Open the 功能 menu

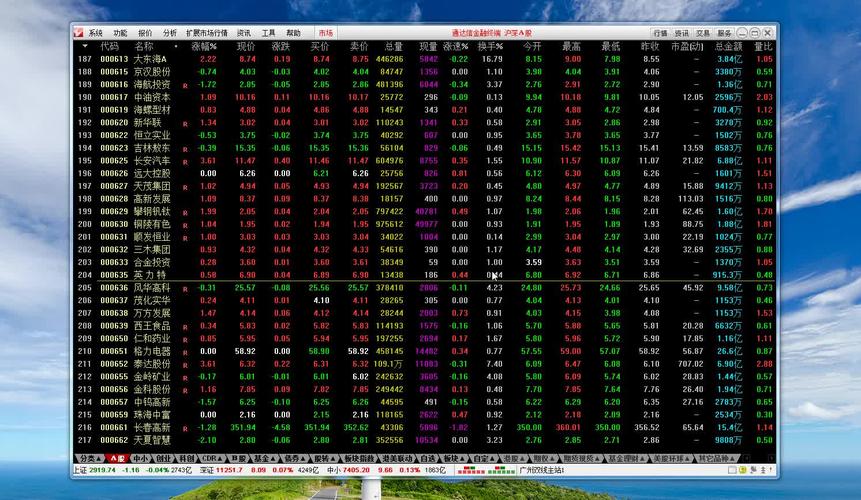tap(120, 33)
